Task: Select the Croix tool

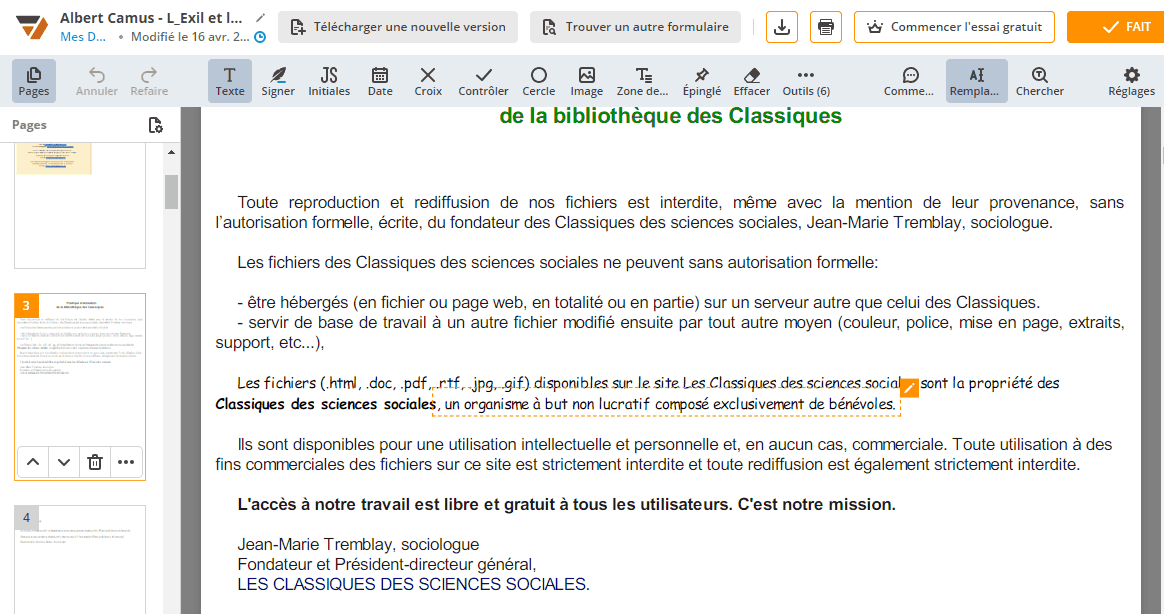Action: point(428,81)
